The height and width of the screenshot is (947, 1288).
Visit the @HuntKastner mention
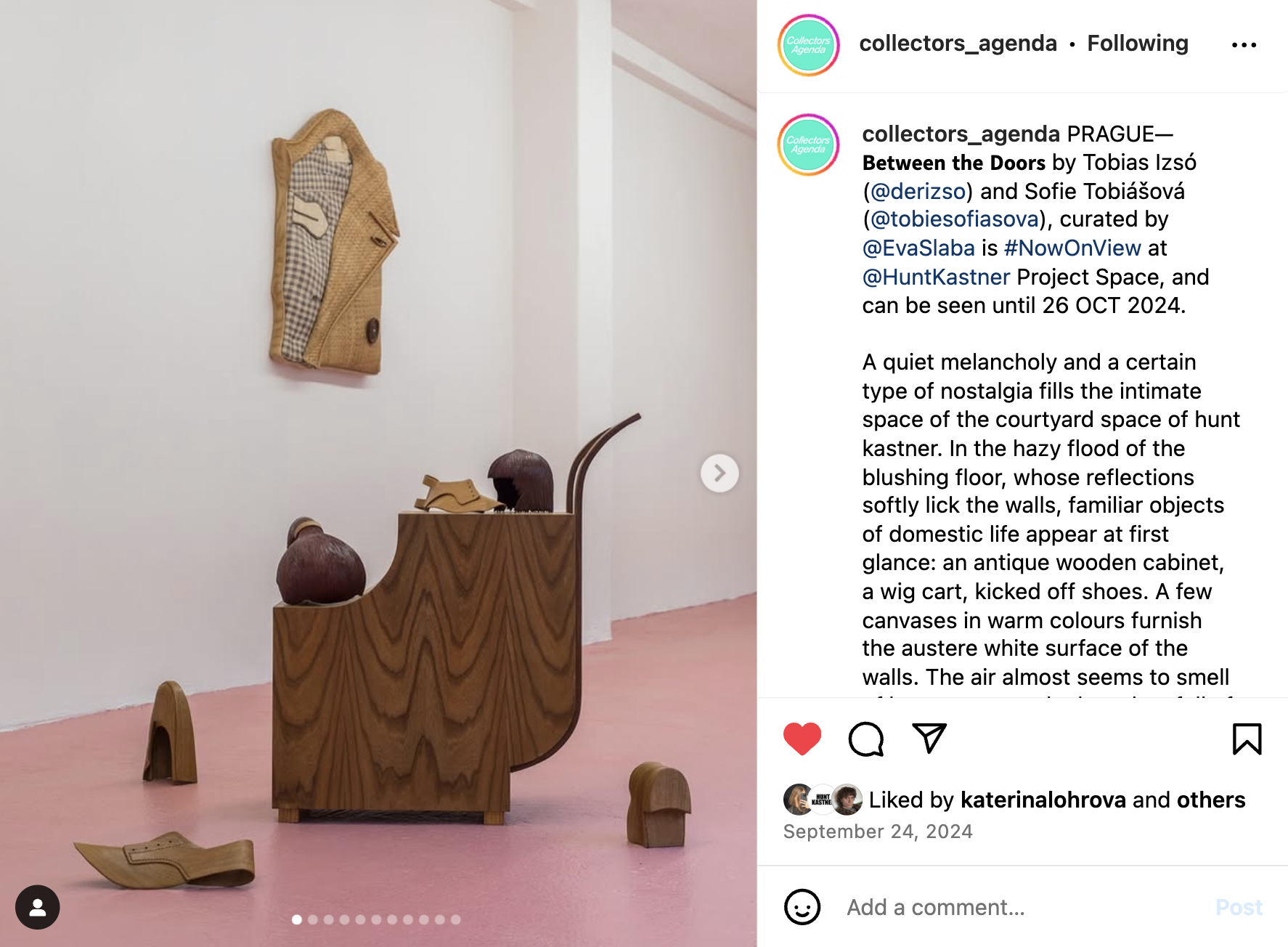pos(936,277)
